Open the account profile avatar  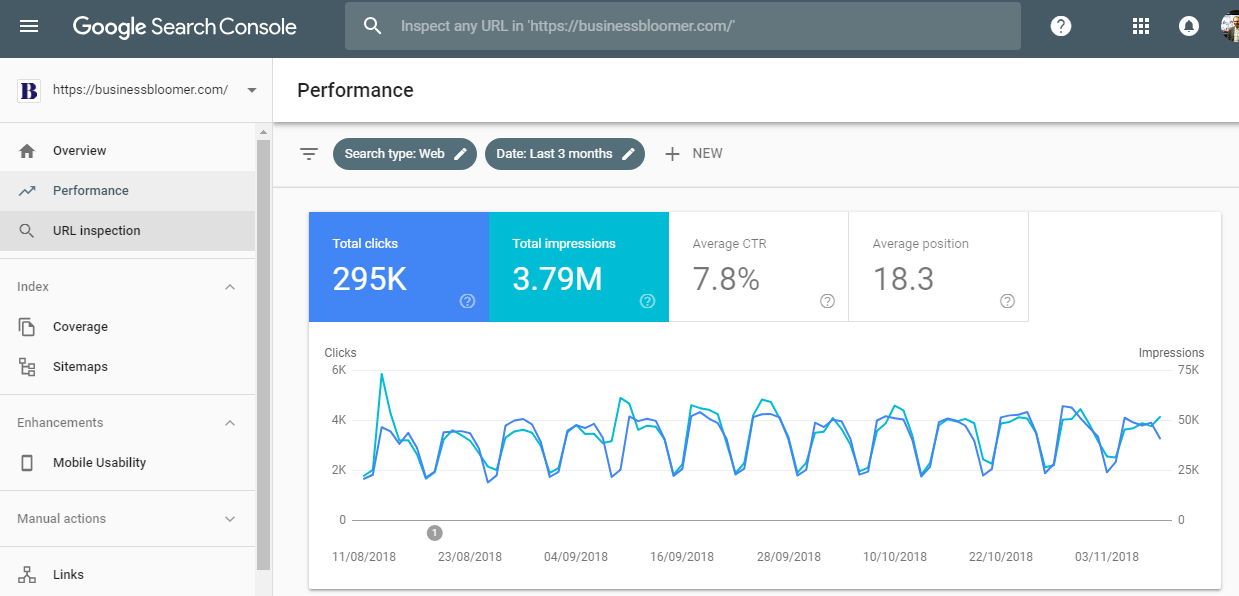point(1230,26)
